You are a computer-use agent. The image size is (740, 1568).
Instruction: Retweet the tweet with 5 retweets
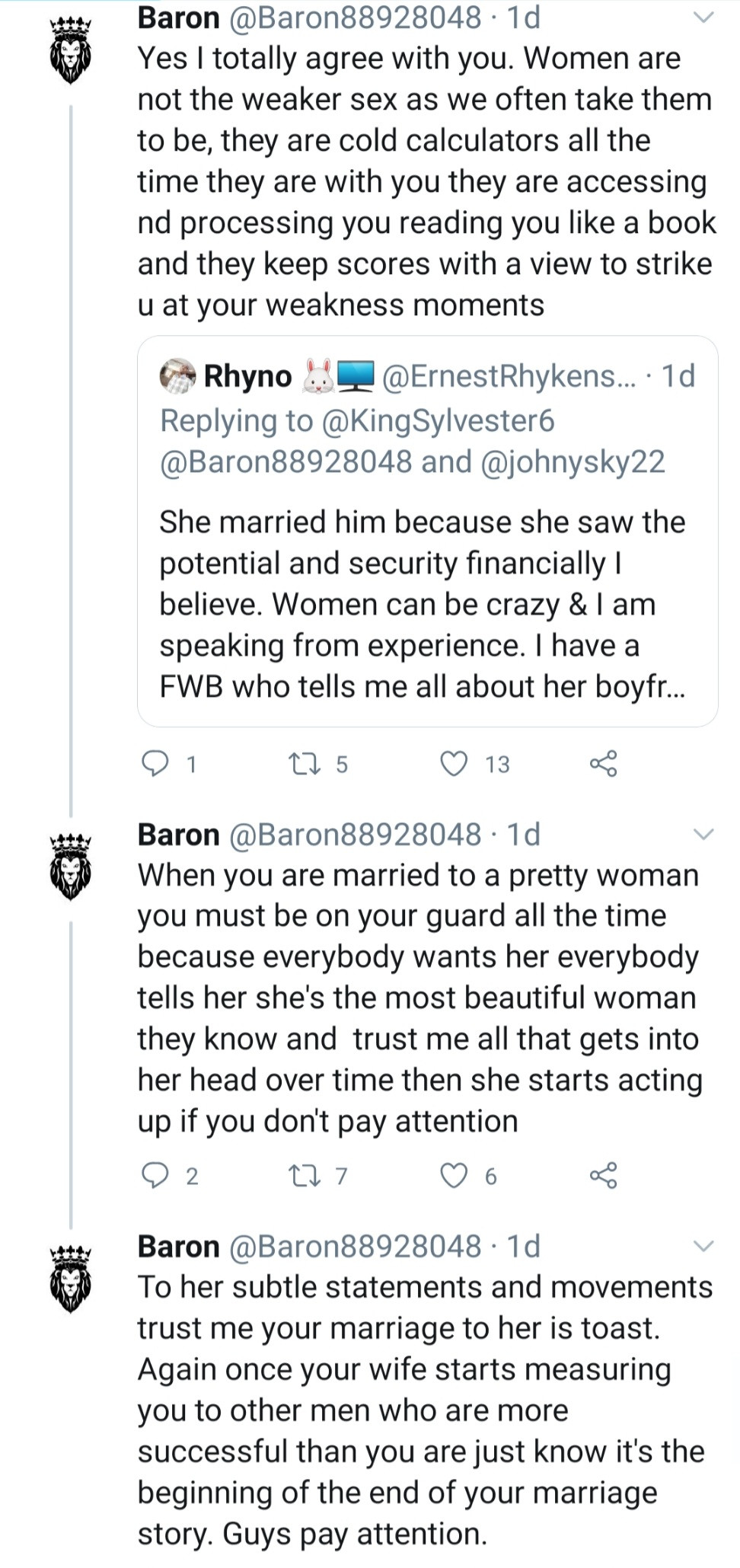coord(305,763)
